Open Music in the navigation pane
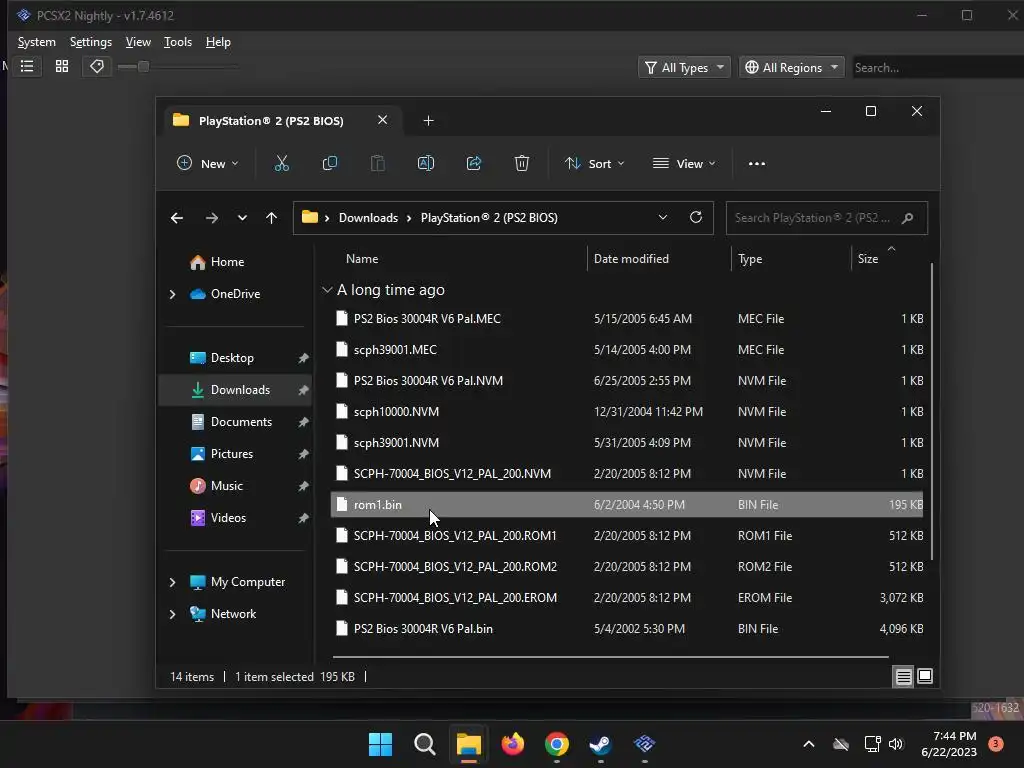This screenshot has width=1024, height=768. click(226, 486)
